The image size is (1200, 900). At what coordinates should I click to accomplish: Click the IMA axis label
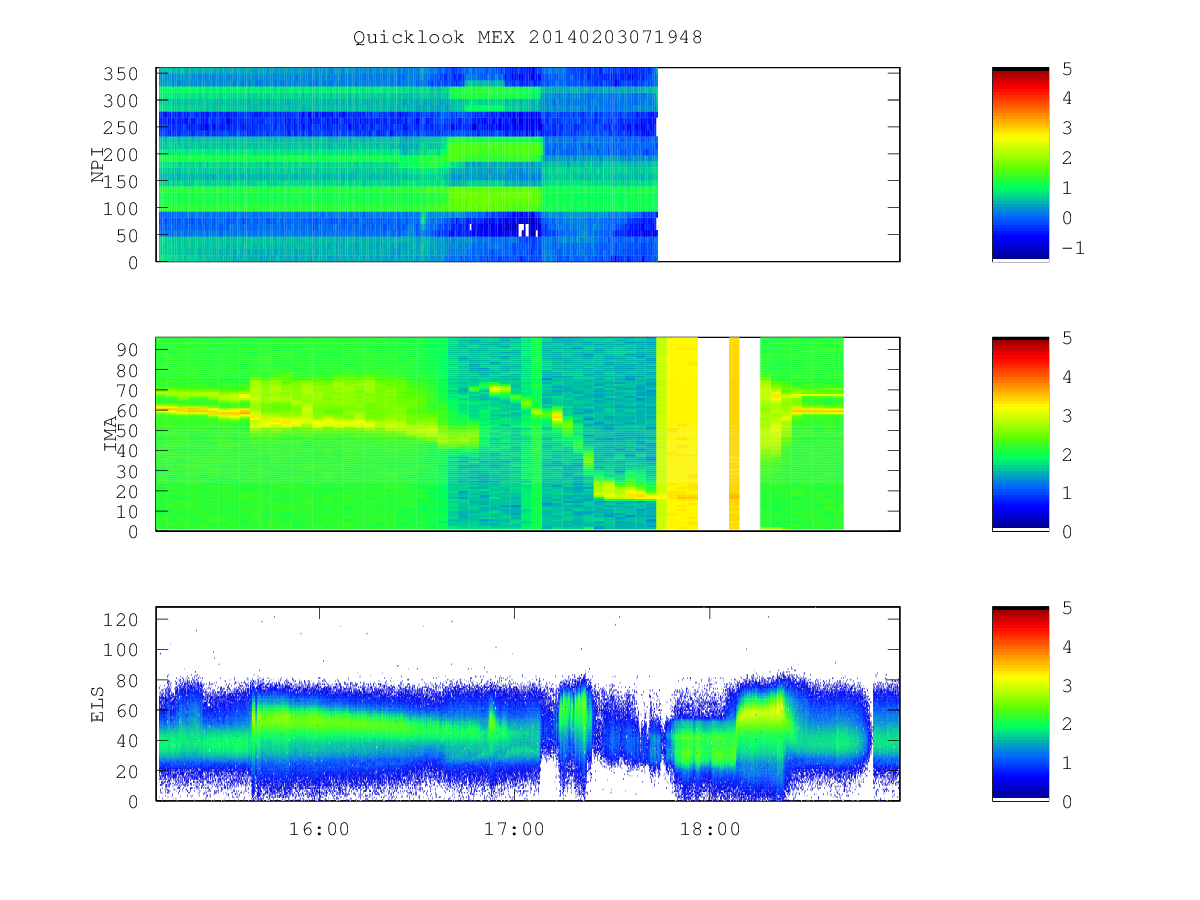[x=111, y=434]
